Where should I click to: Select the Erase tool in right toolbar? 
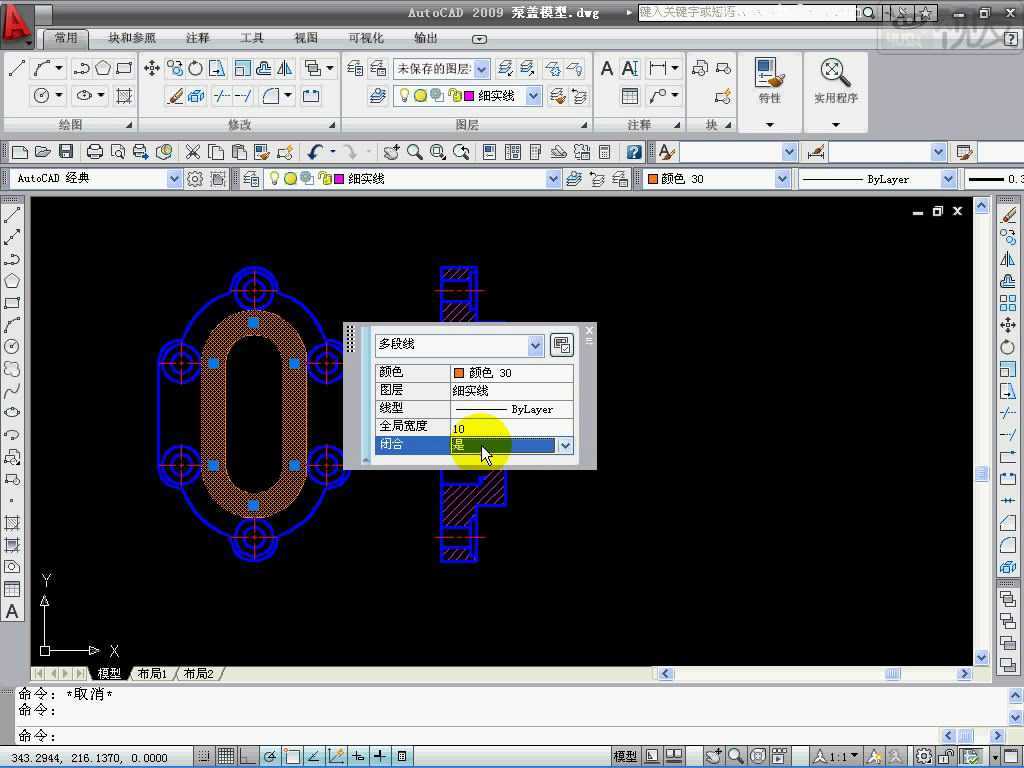point(1008,216)
